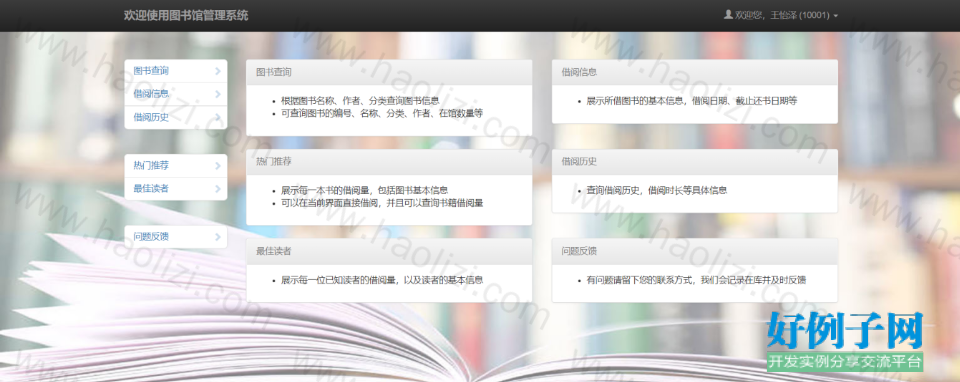Click the 欢迎您，王怡泽 (10001) user menu
The image size is (960, 382).
click(x=781, y=15)
